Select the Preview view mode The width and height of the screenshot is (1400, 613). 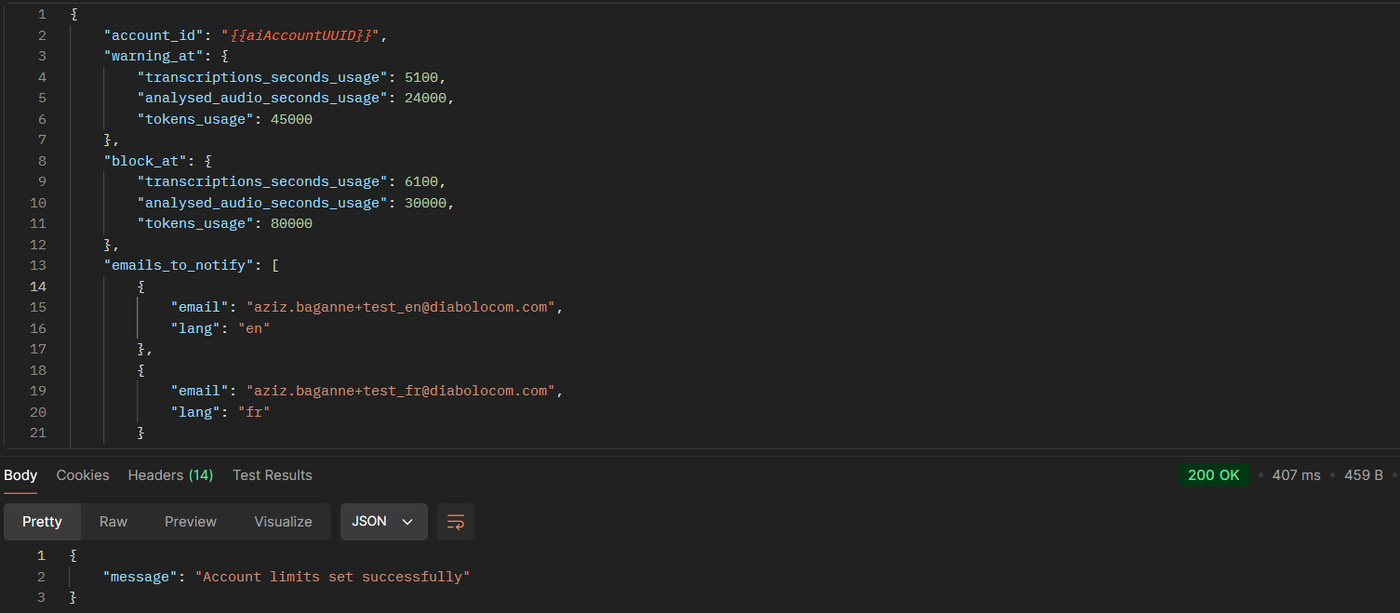190,522
